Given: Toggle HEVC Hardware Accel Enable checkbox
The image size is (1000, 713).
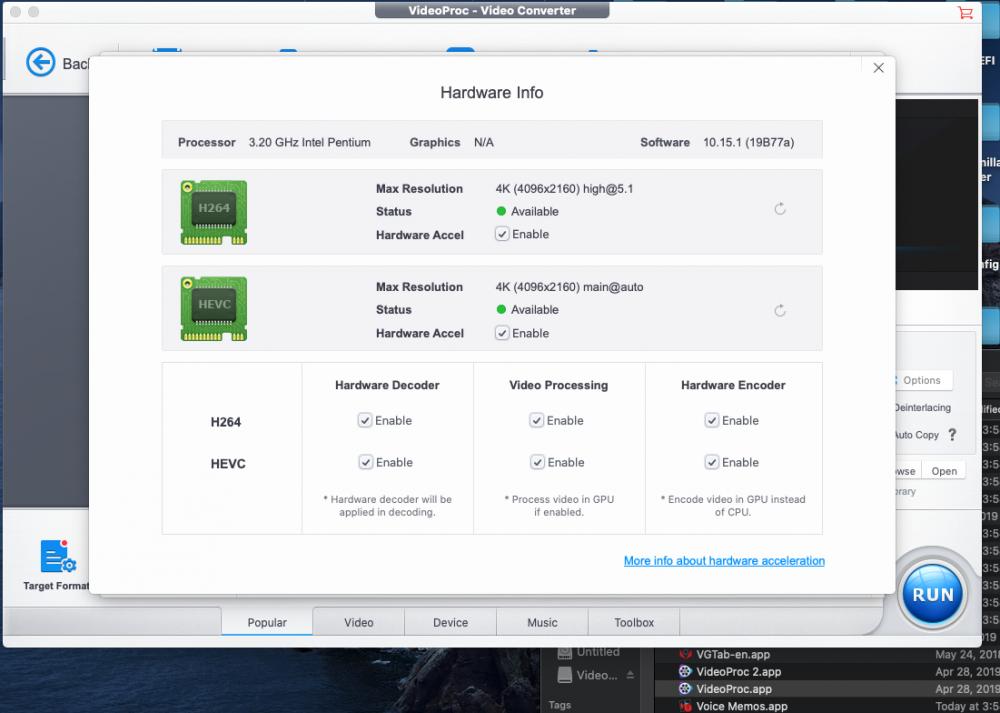Looking at the screenshot, I should click(502, 333).
